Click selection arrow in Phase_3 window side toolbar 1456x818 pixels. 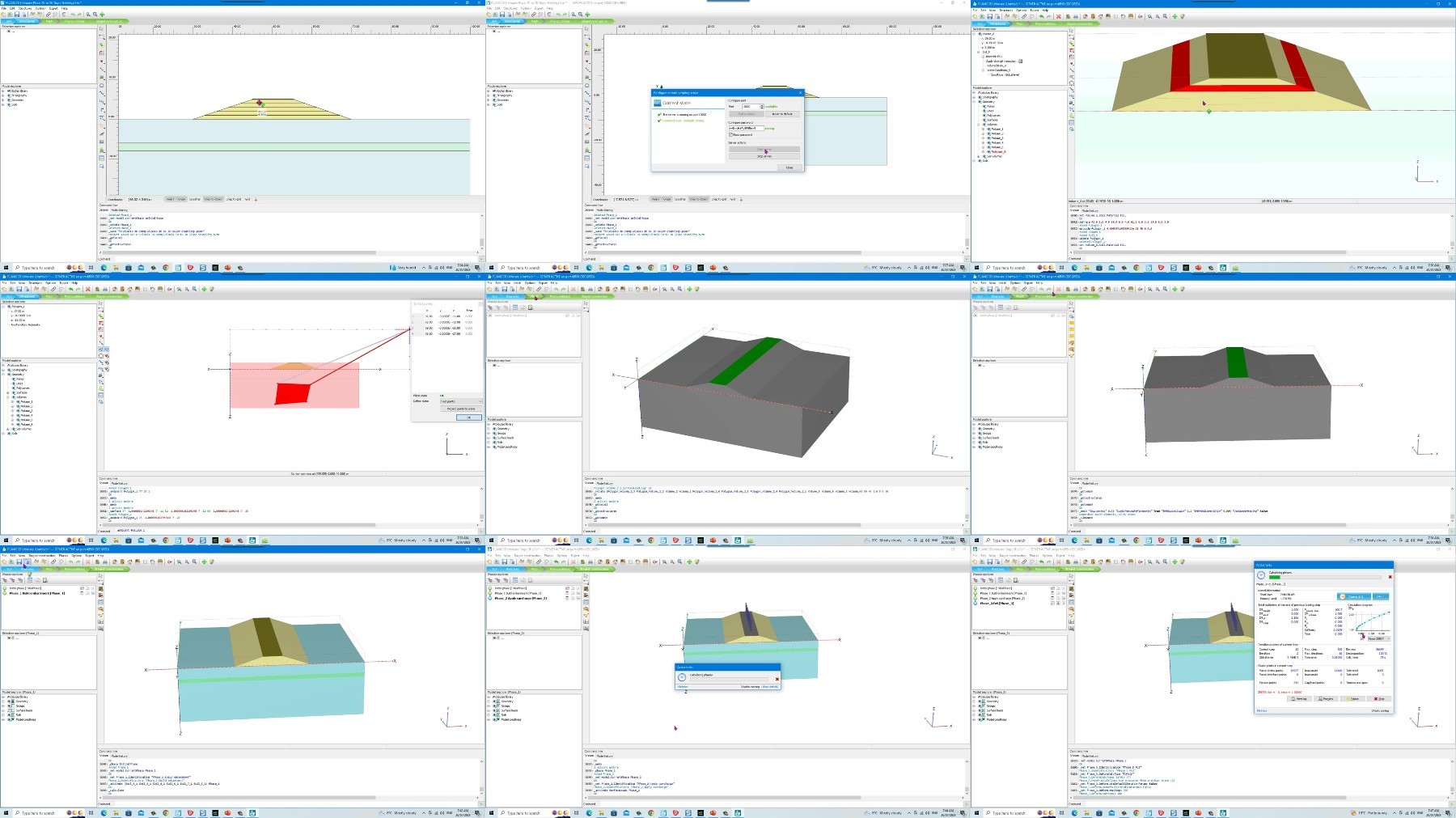pos(1071,575)
